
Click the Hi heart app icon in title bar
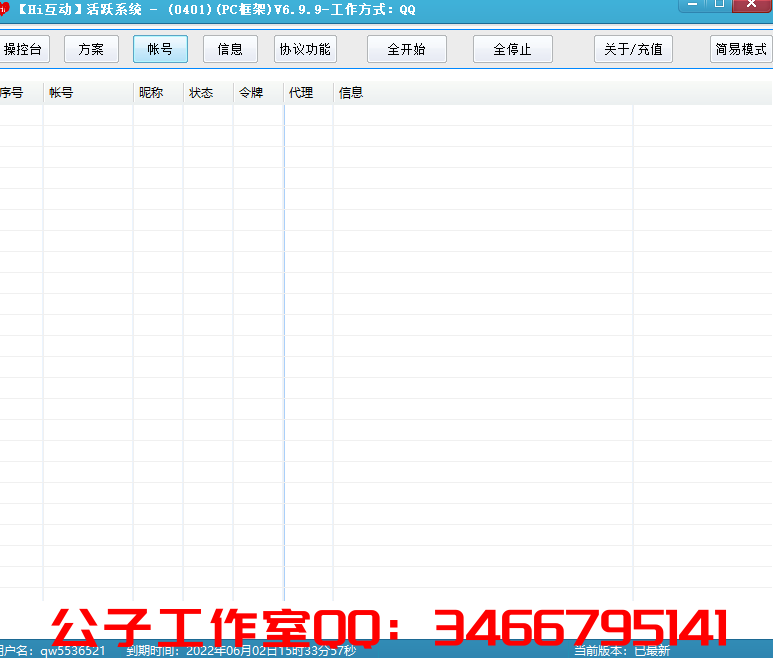point(4,9)
